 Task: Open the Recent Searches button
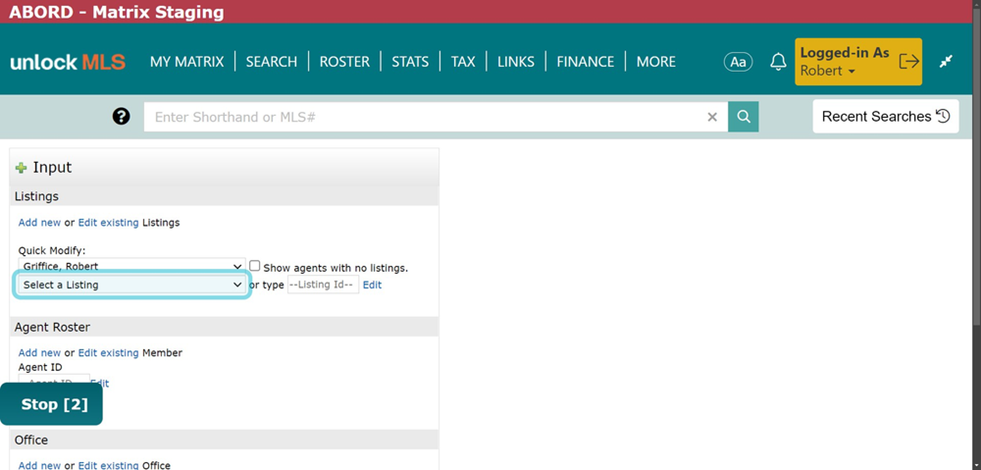coord(885,116)
